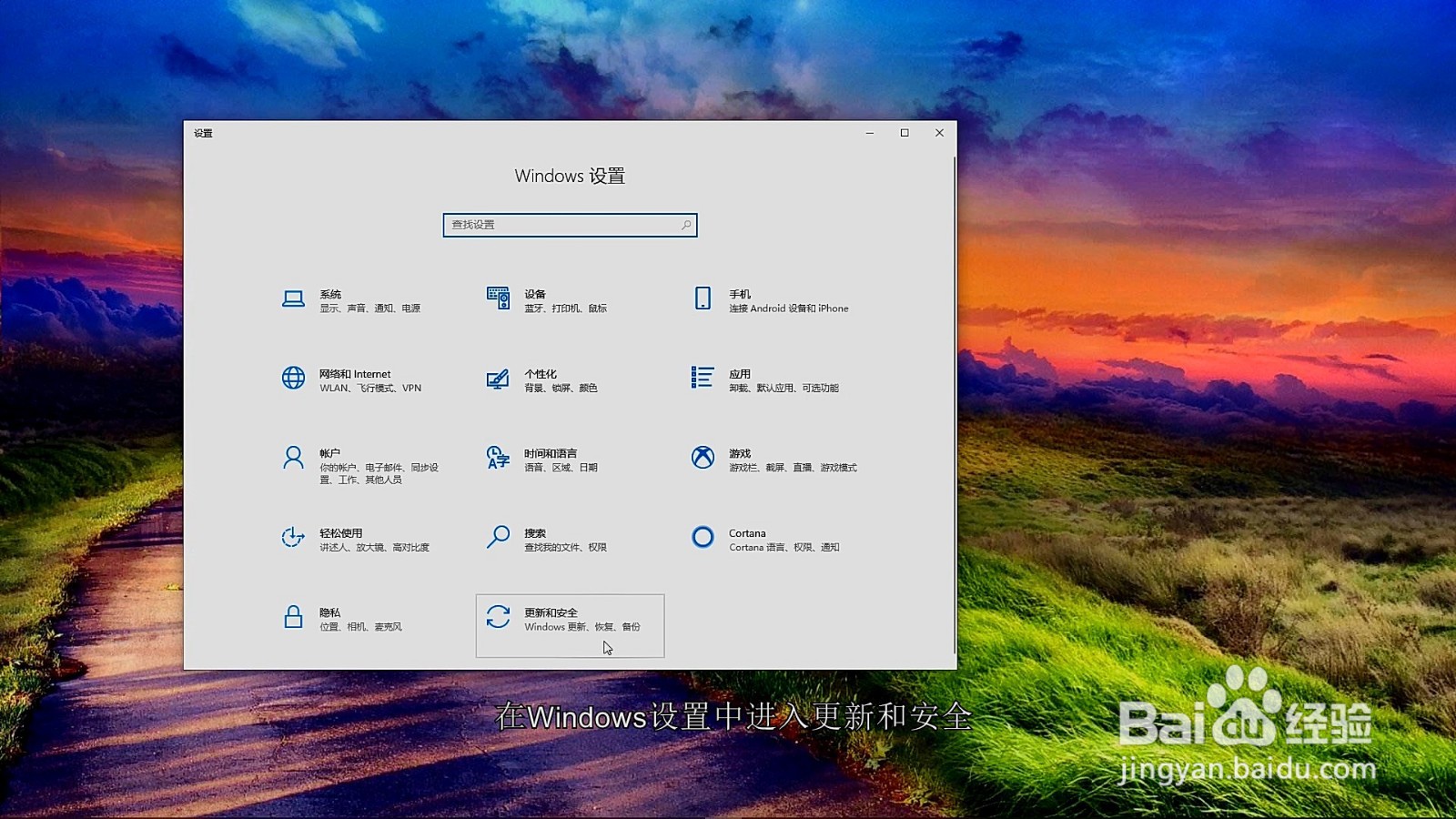This screenshot has height=819, width=1456.
Task: Open the 帐户 (Accounts) person icon
Action: 293,458
